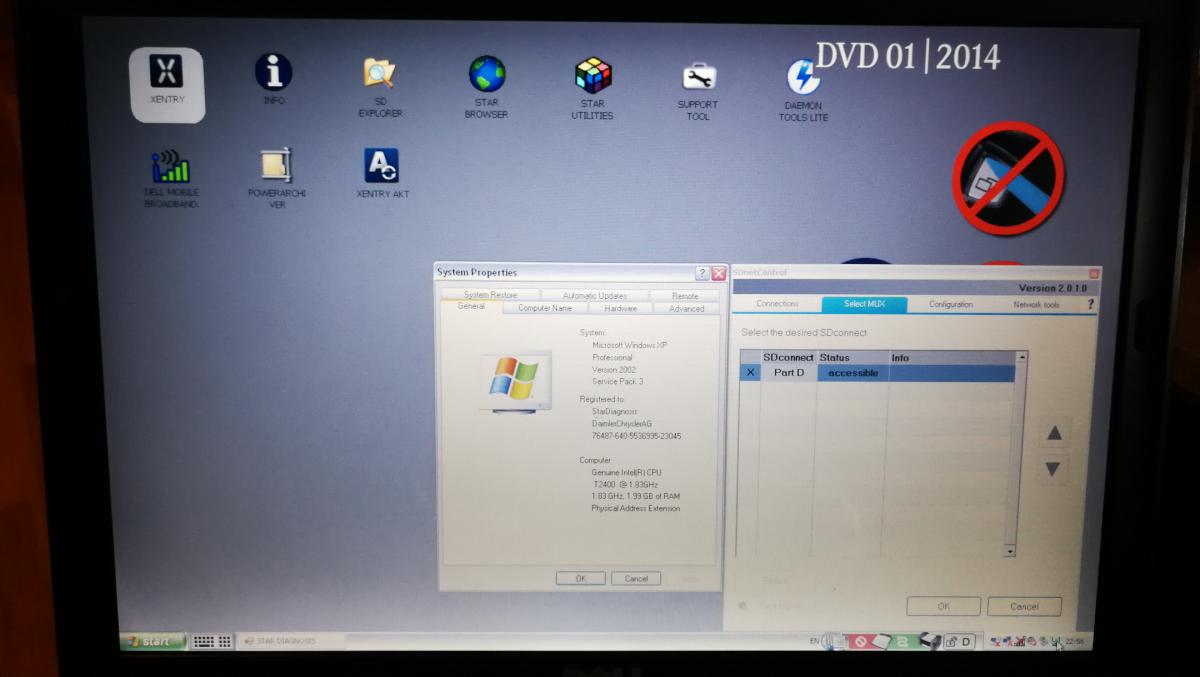Click the scroll-up arrow of the SDconnect list
The height and width of the screenshot is (677, 1200).
(x=1021, y=357)
